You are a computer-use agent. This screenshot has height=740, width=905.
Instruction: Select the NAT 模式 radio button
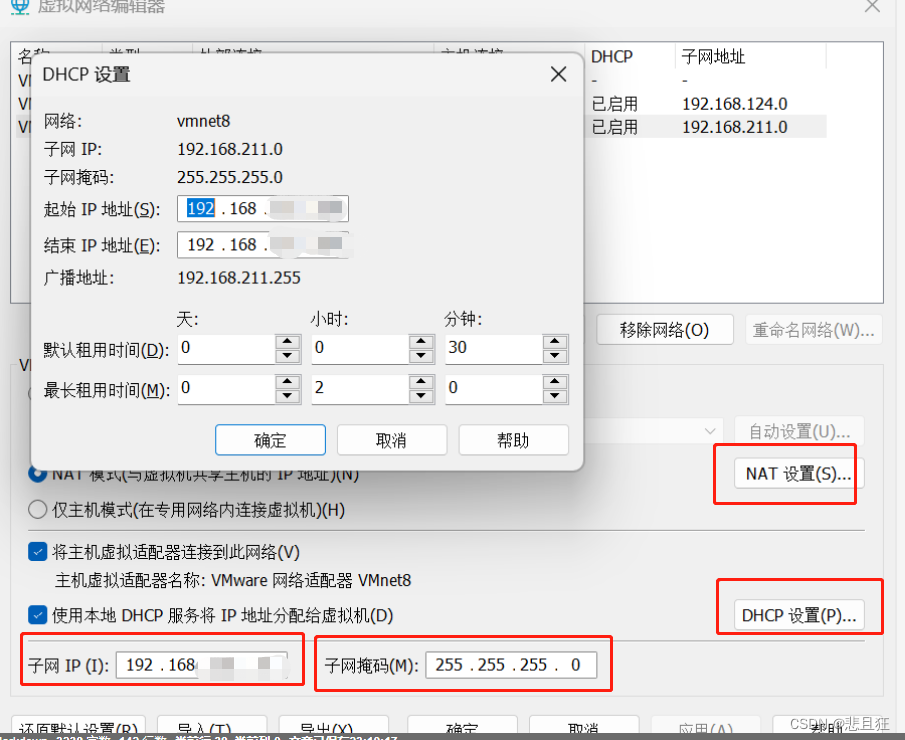click(x=38, y=474)
